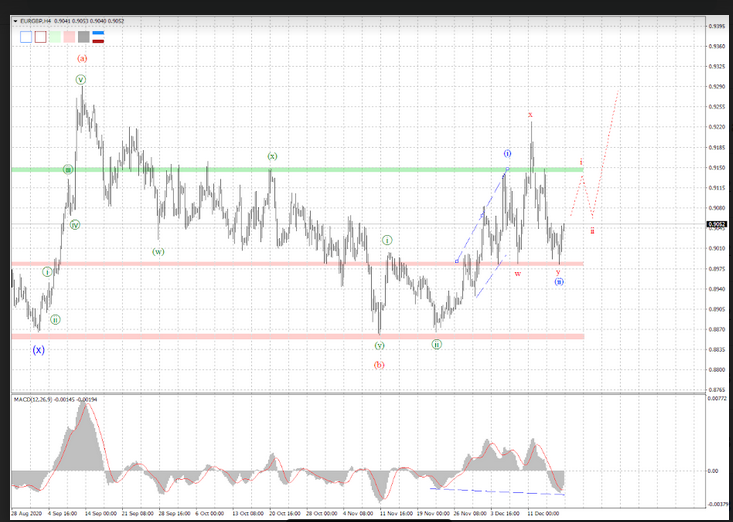Click the red (b) wave label
This screenshot has height=522, width=733.
click(379, 365)
